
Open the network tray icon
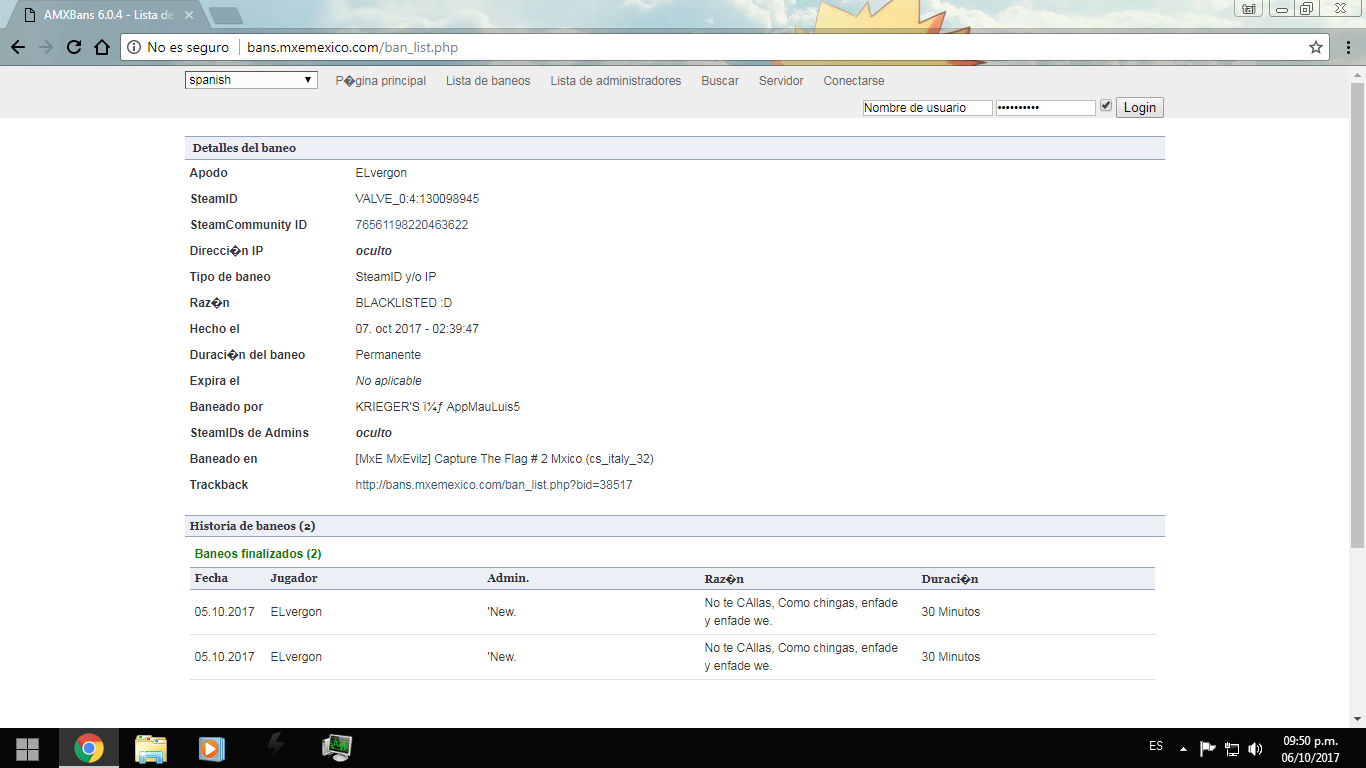click(1232, 748)
